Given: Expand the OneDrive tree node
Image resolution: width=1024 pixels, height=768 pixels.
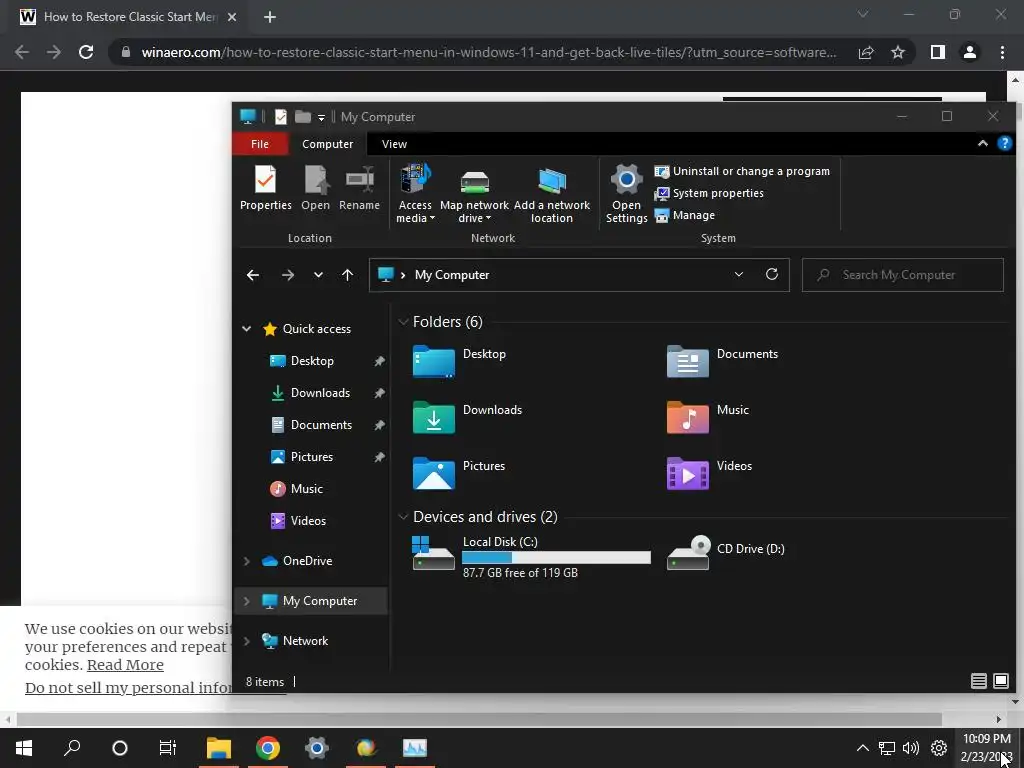Looking at the screenshot, I should click(x=247, y=561).
